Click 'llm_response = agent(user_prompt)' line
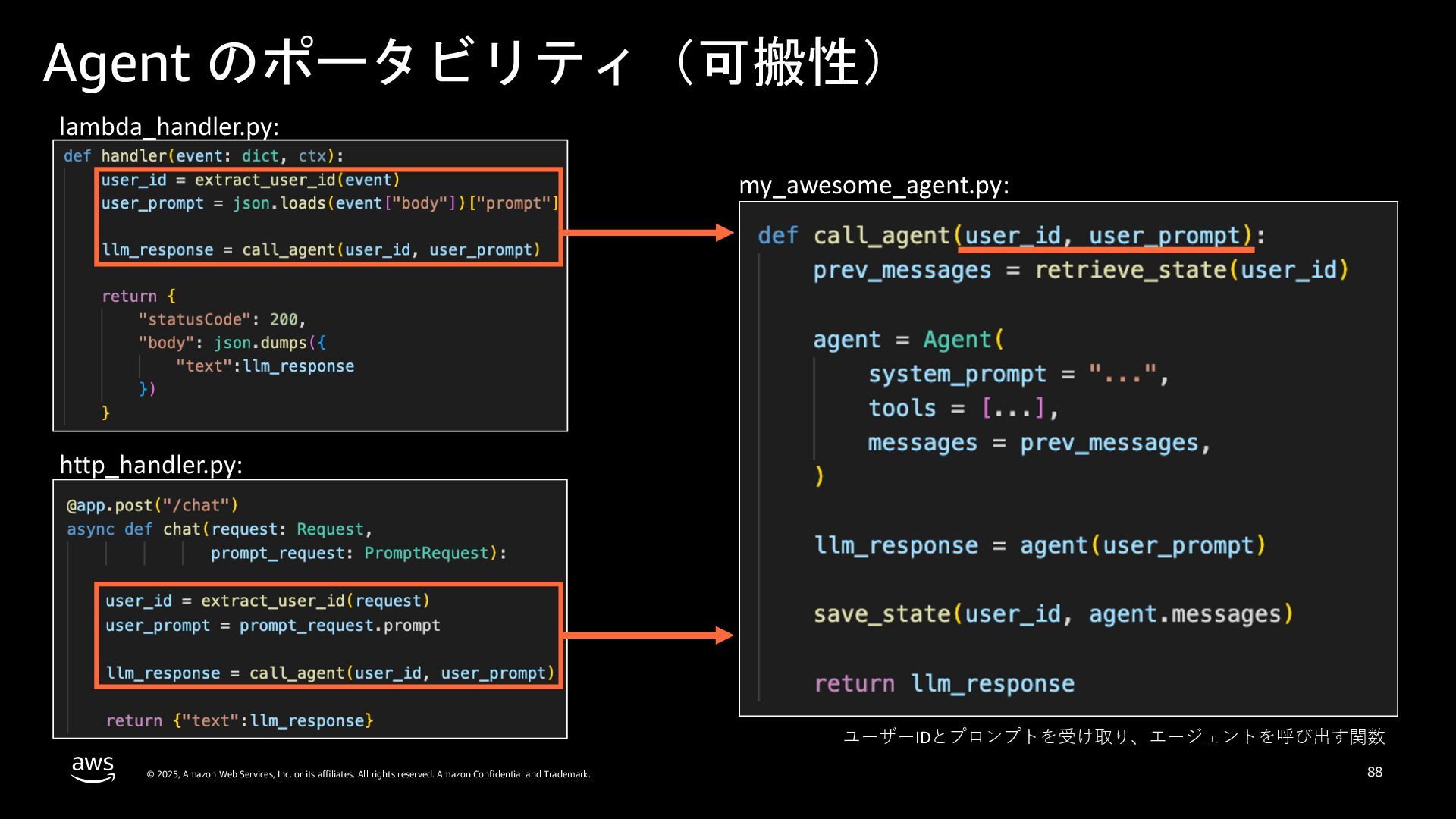The height and width of the screenshot is (819, 1456). (x=1040, y=546)
